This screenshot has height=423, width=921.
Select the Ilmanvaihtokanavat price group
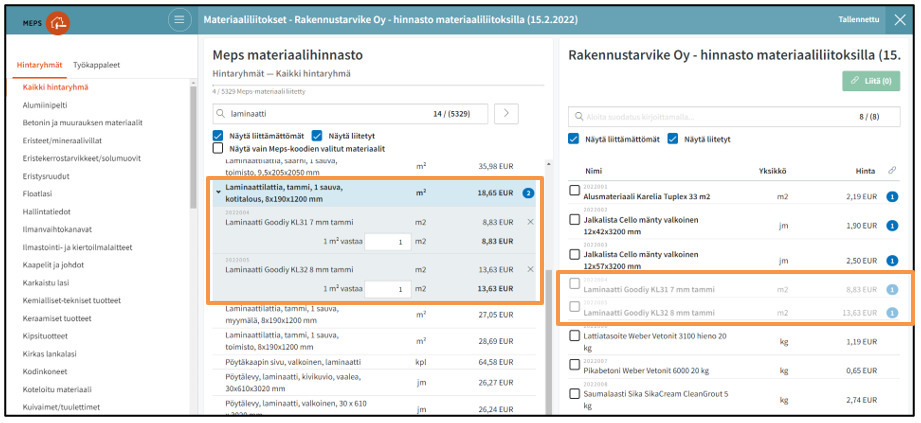(x=57, y=229)
